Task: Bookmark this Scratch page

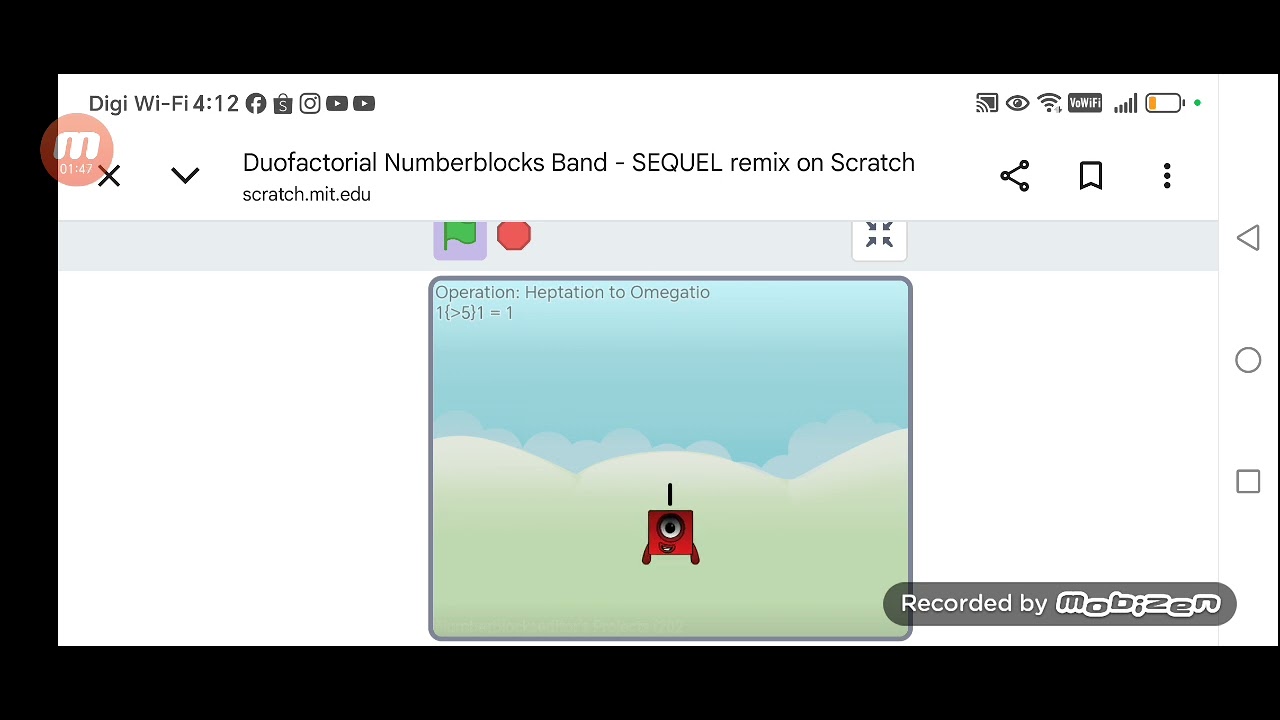Action: click(x=1091, y=176)
